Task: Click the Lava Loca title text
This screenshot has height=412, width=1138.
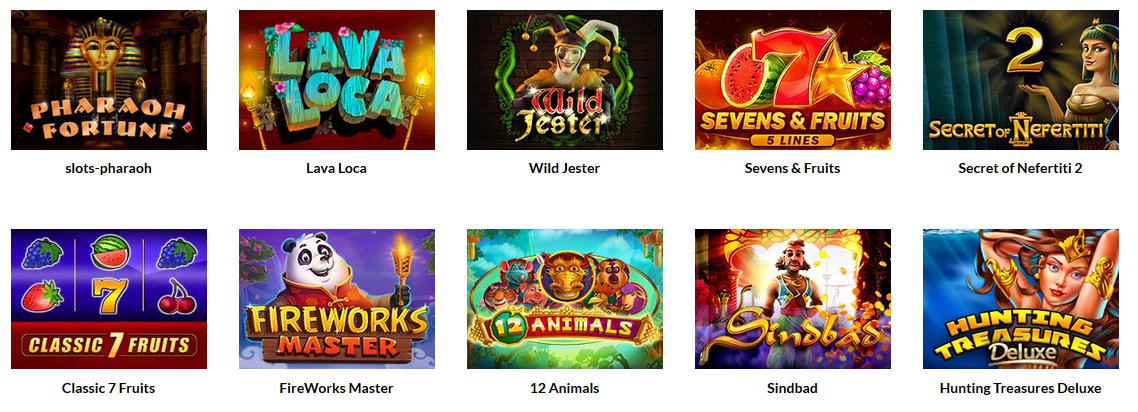Action: coord(337,168)
